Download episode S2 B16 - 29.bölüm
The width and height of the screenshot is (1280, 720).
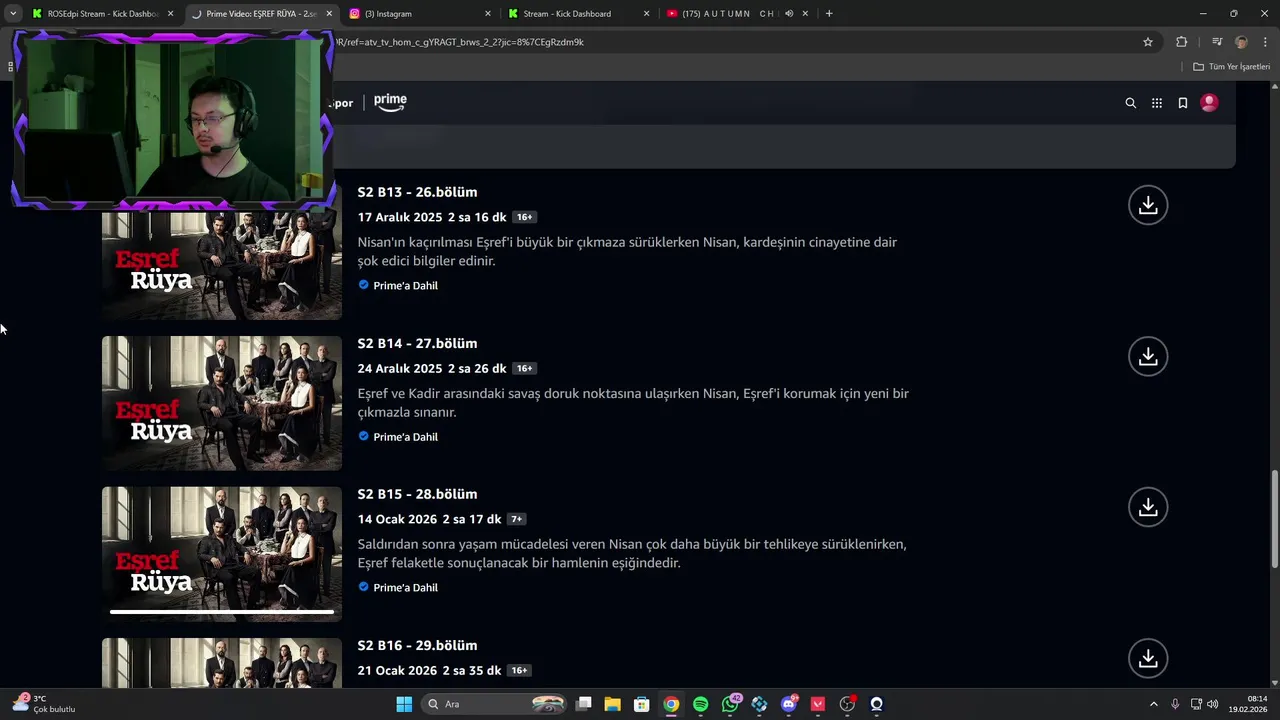click(1148, 658)
